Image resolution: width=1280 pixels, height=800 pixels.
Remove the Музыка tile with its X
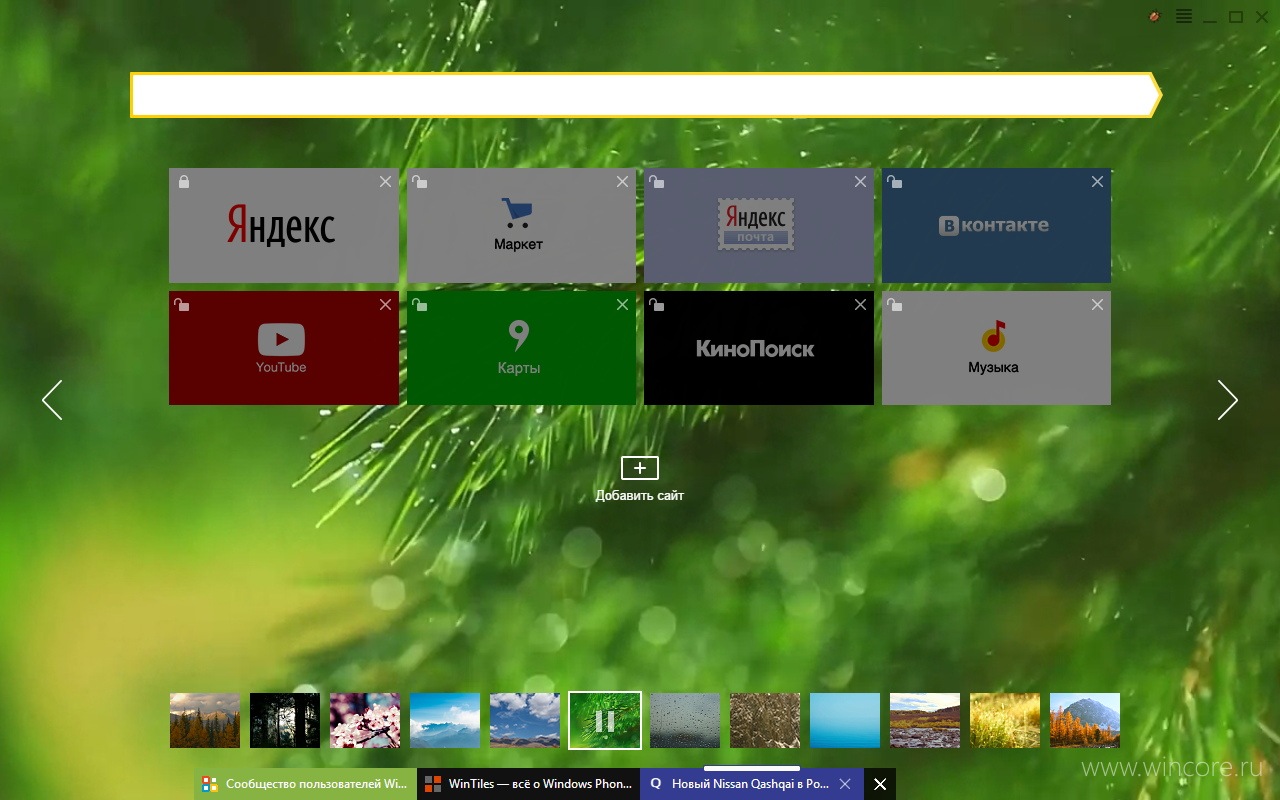click(1097, 304)
